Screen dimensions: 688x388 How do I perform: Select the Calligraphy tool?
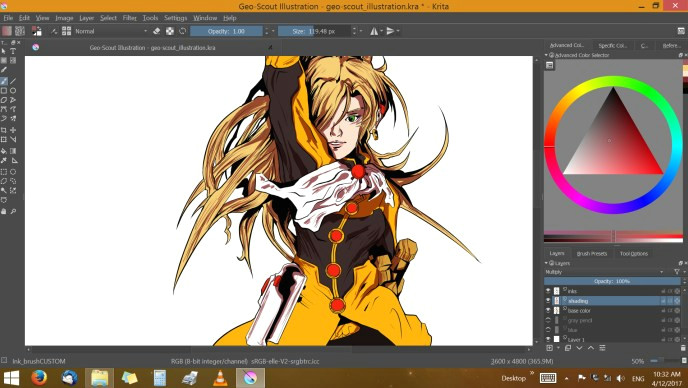[x=4, y=70]
